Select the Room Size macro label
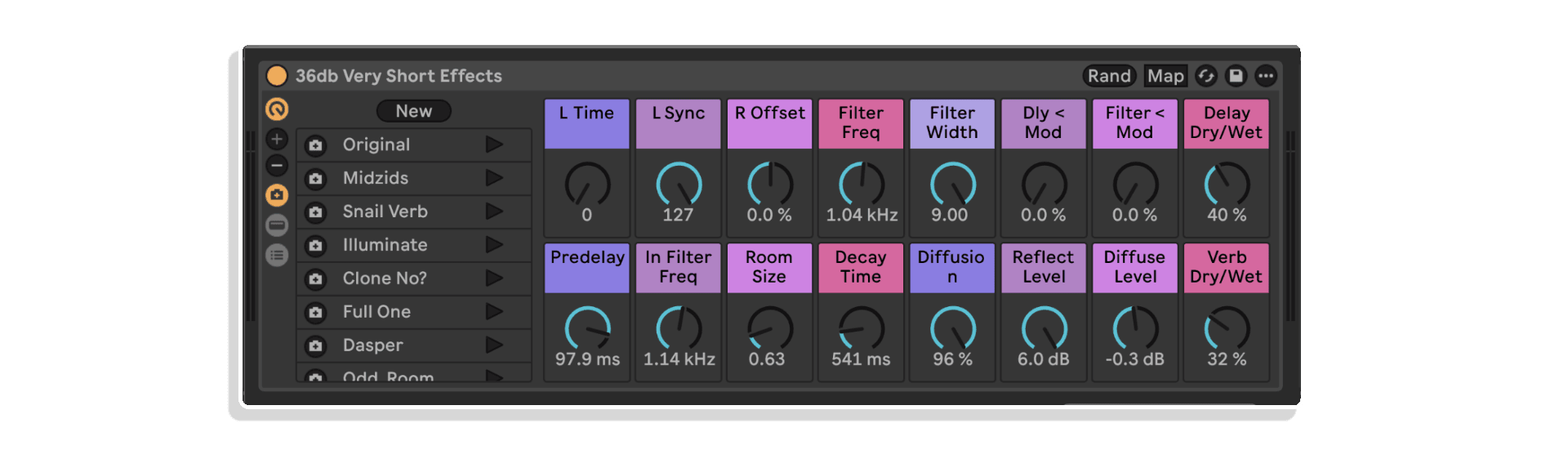The width and height of the screenshot is (1568, 450). pos(769,267)
